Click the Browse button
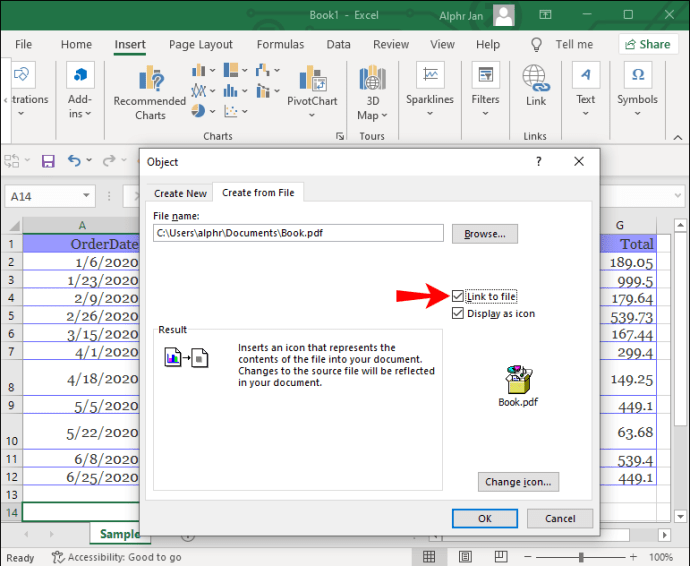This screenshot has width=690, height=566. pyautogui.click(x=485, y=233)
